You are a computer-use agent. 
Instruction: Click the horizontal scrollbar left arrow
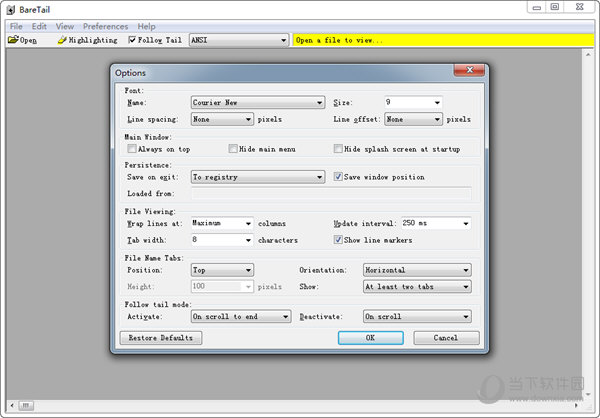click(12, 405)
